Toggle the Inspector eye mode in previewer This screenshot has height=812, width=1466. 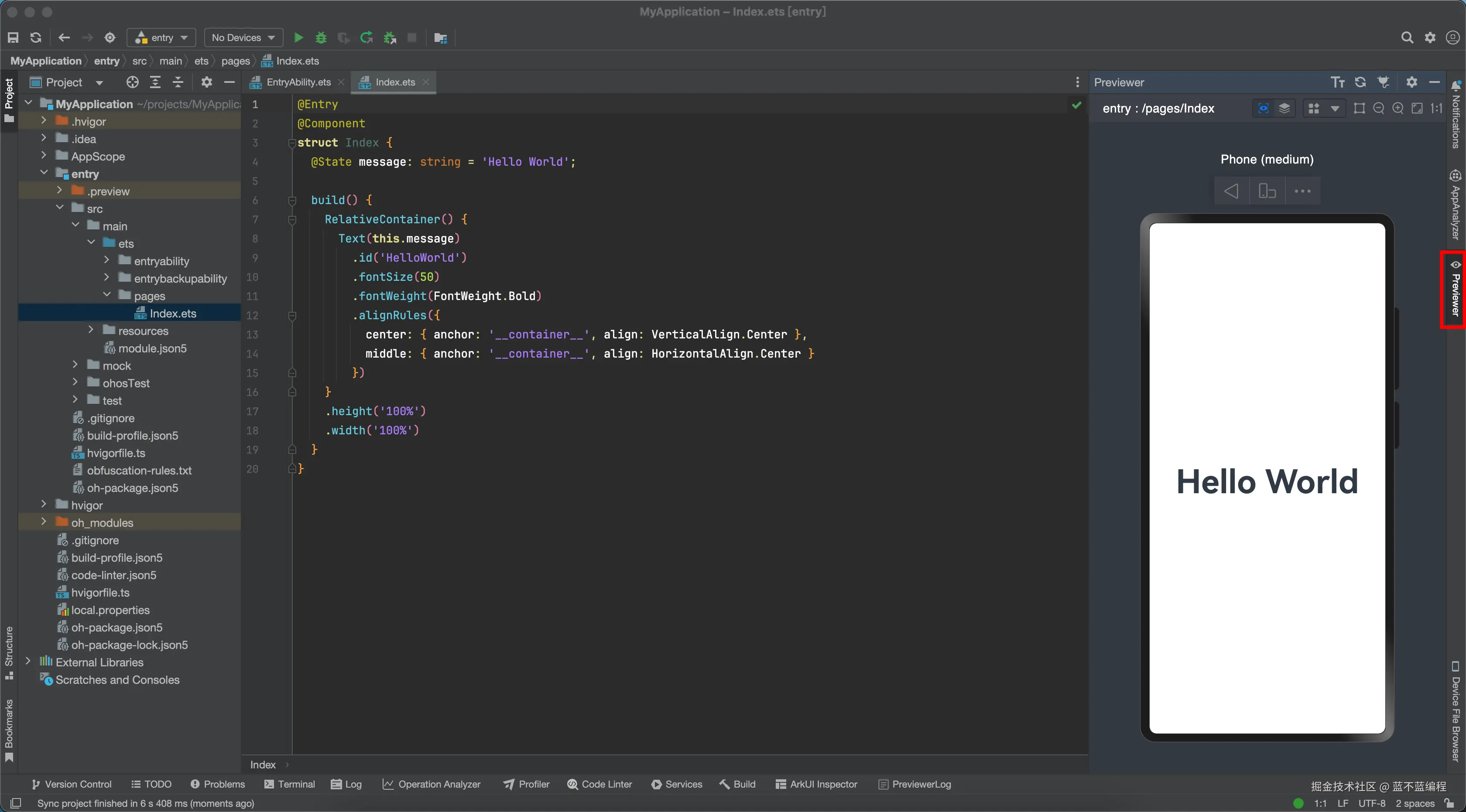[x=1264, y=109]
